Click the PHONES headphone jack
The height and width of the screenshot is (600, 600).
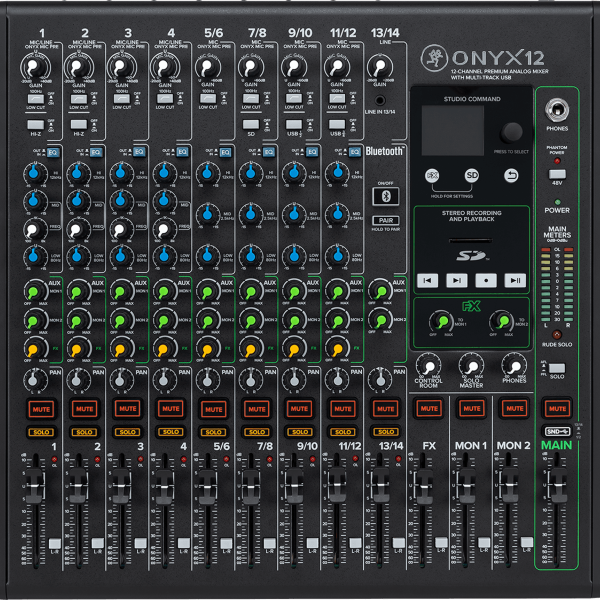tap(557, 109)
